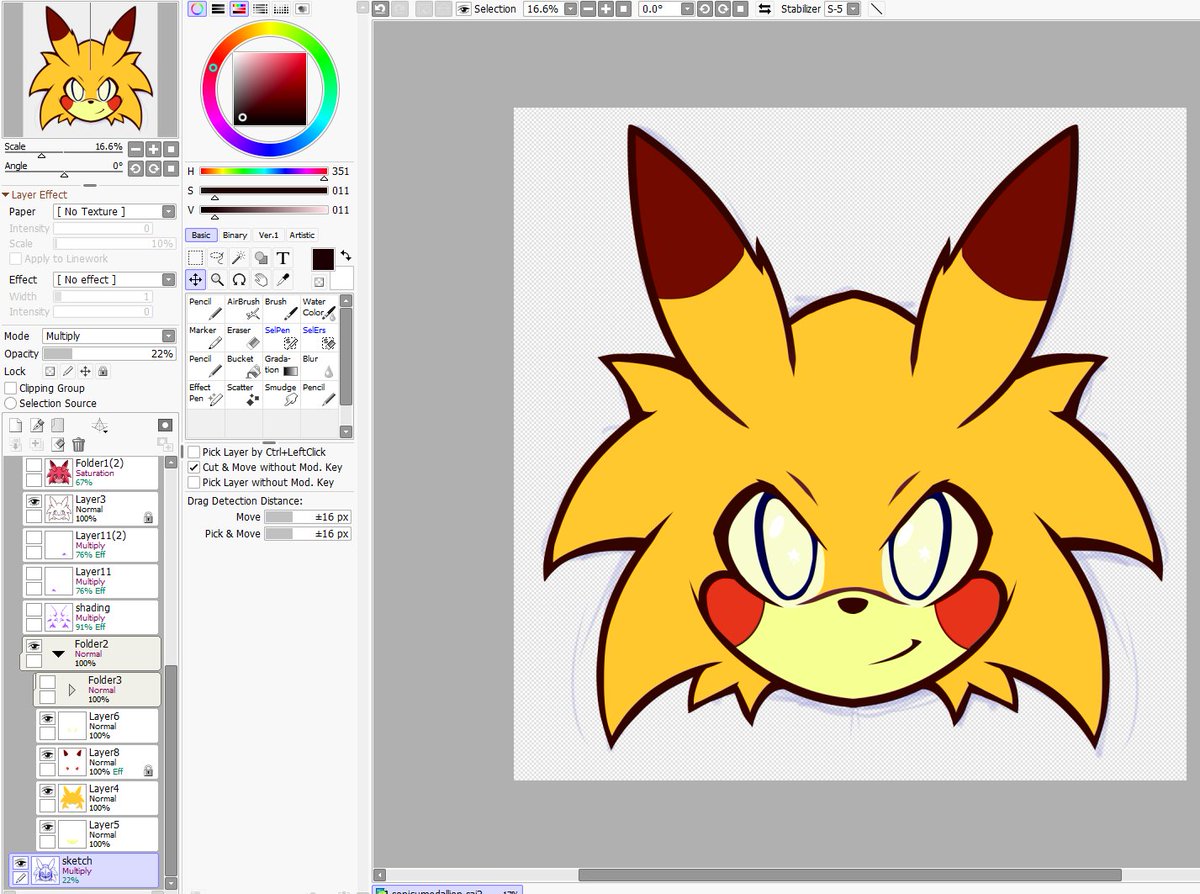Hide Layer4 using its eye icon
This screenshot has width=1200, height=894.
[47, 790]
